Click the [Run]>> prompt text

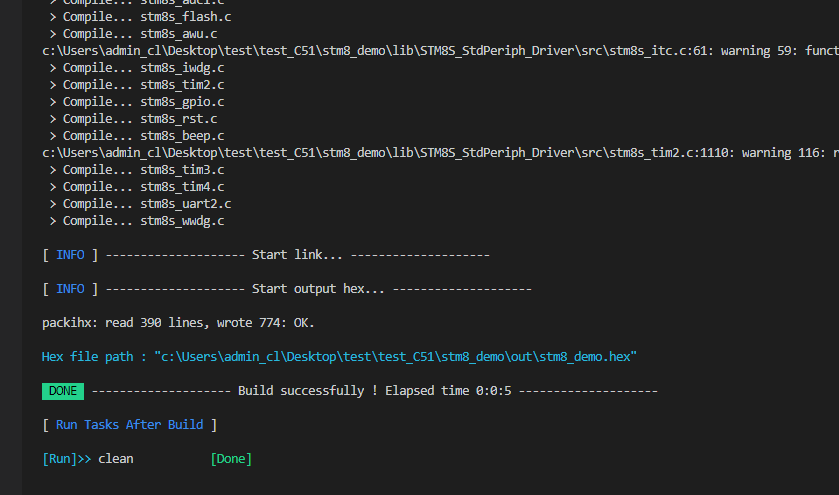[67, 459]
